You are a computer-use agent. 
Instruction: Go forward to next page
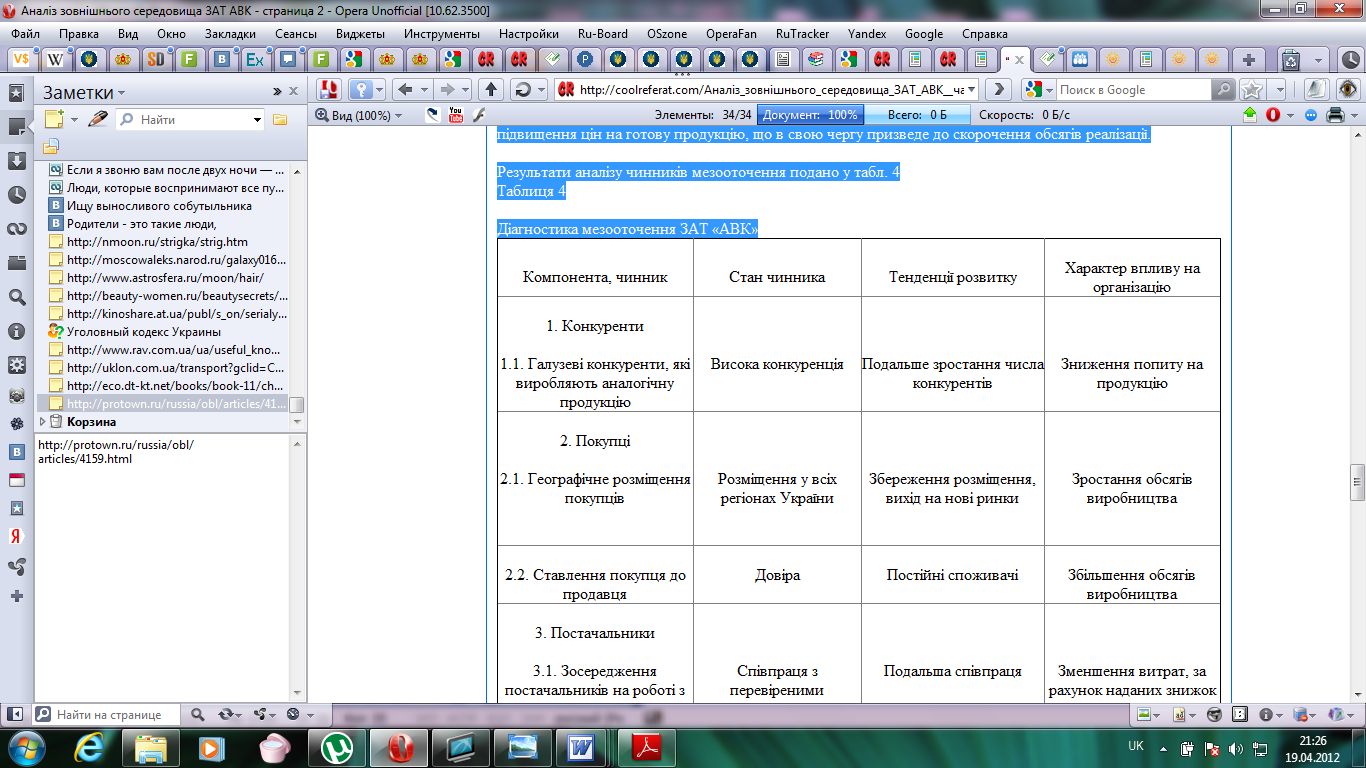pos(447,89)
